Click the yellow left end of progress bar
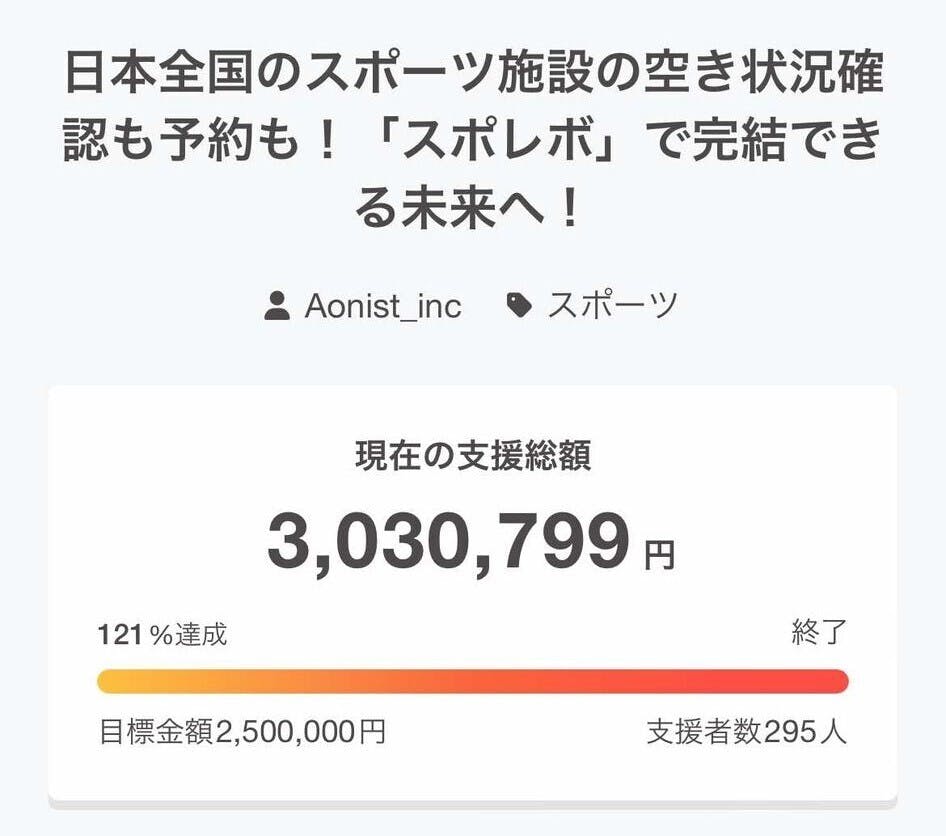Viewport: 946px width, 836px height. [112, 682]
